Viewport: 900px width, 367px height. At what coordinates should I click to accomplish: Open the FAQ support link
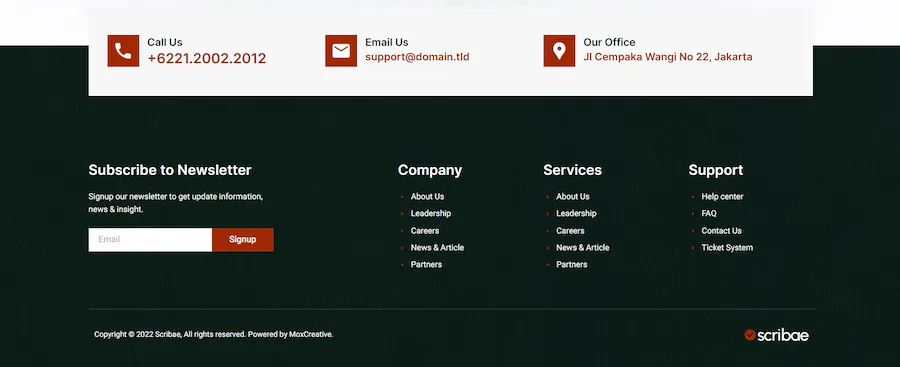pyautogui.click(x=709, y=213)
